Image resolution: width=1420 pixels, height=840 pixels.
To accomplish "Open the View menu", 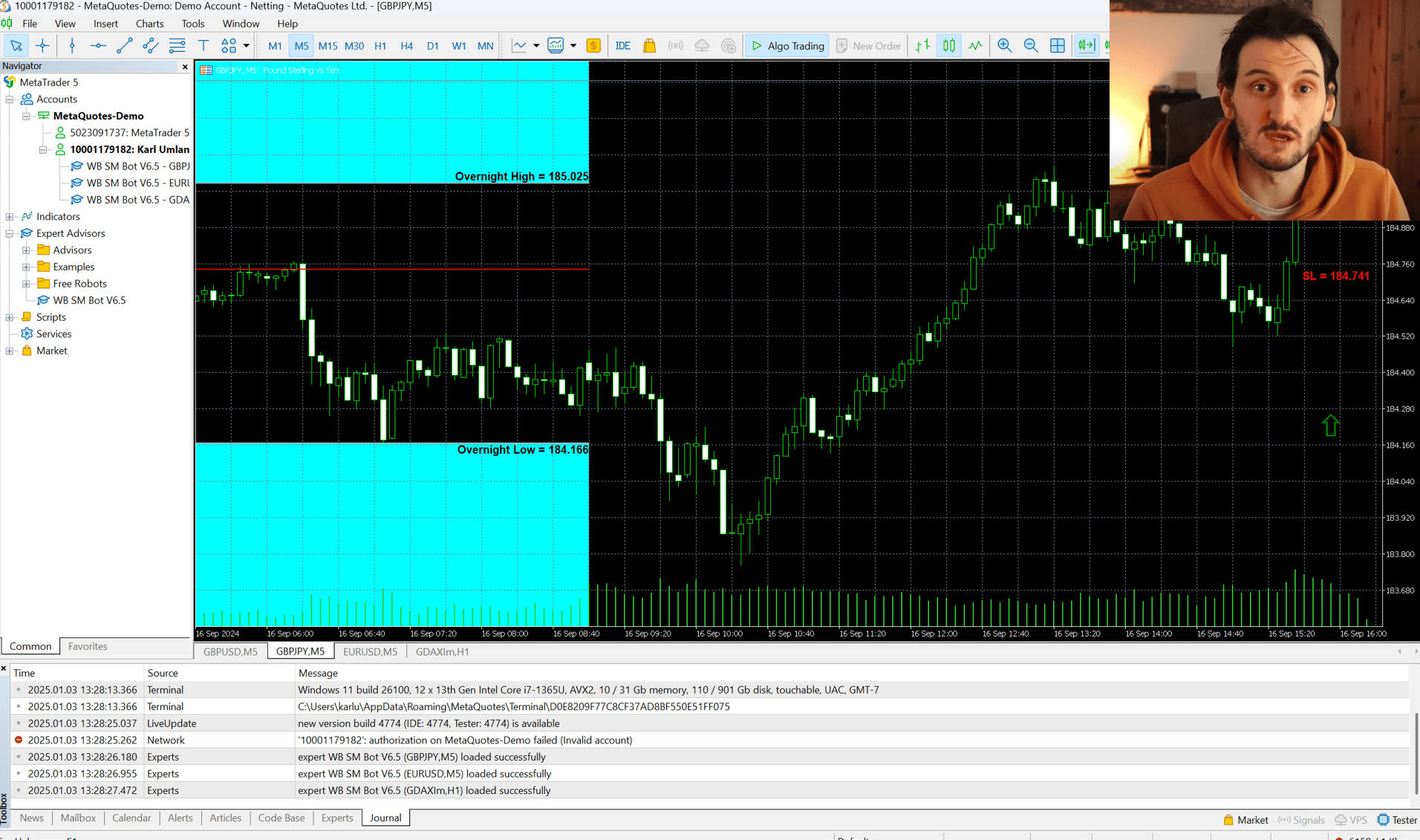I will point(65,24).
